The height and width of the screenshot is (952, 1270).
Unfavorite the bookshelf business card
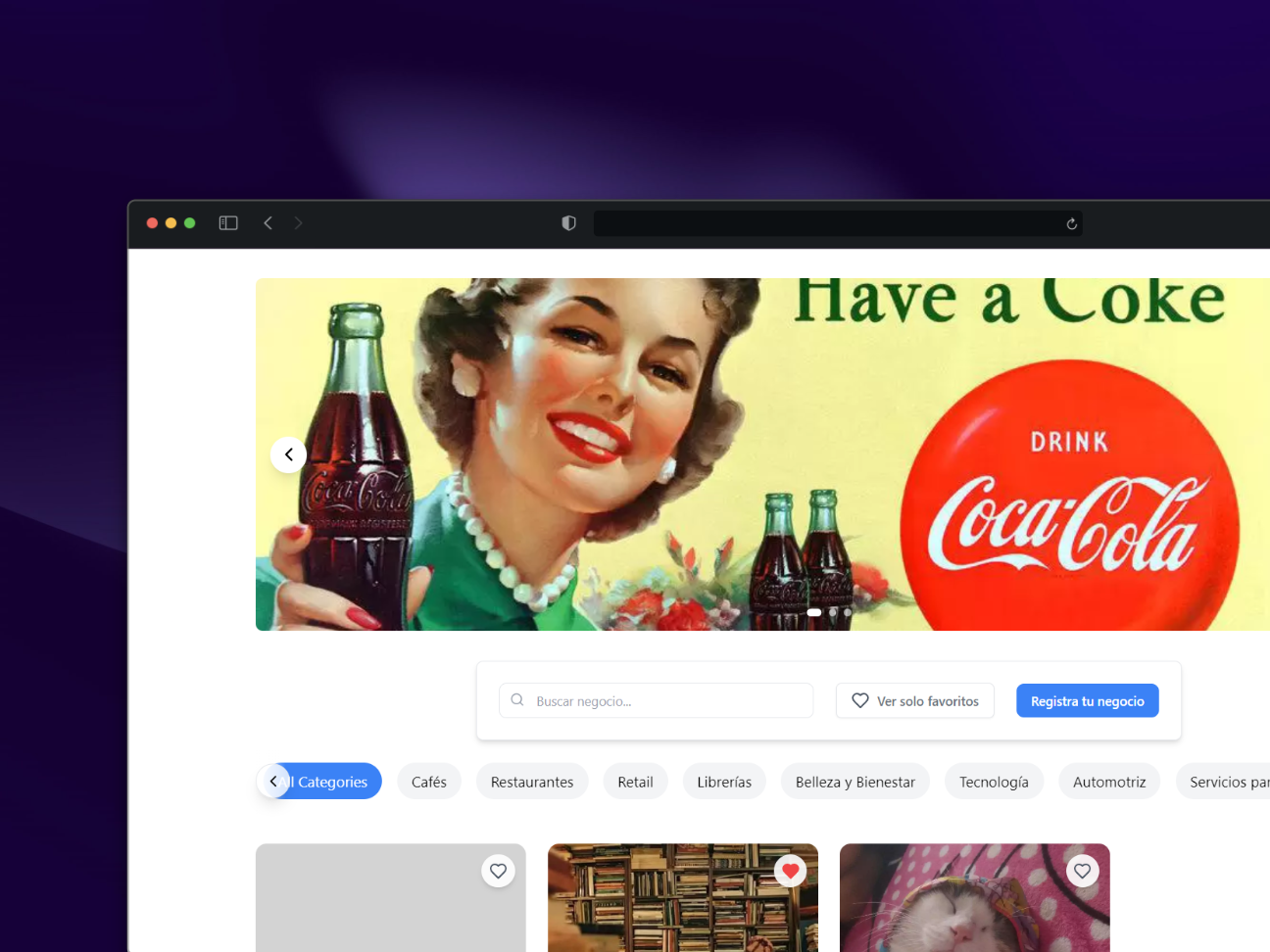(x=790, y=871)
